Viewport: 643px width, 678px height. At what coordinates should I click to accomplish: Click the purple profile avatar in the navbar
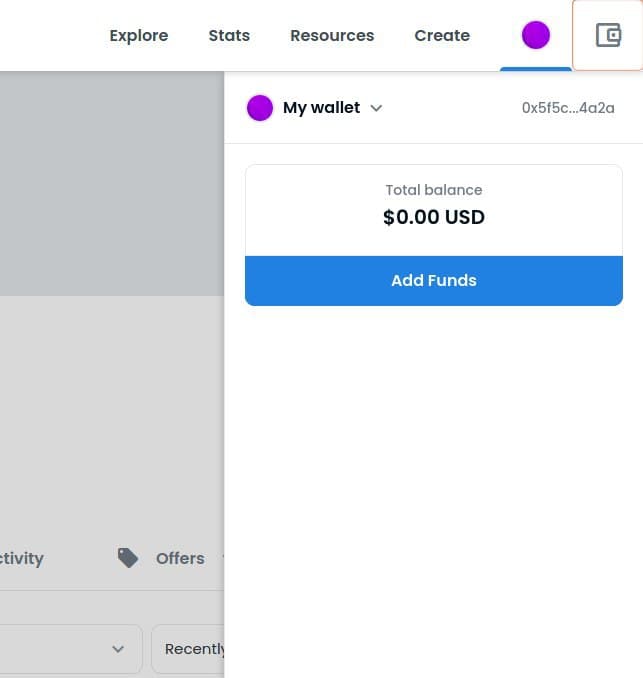click(536, 36)
